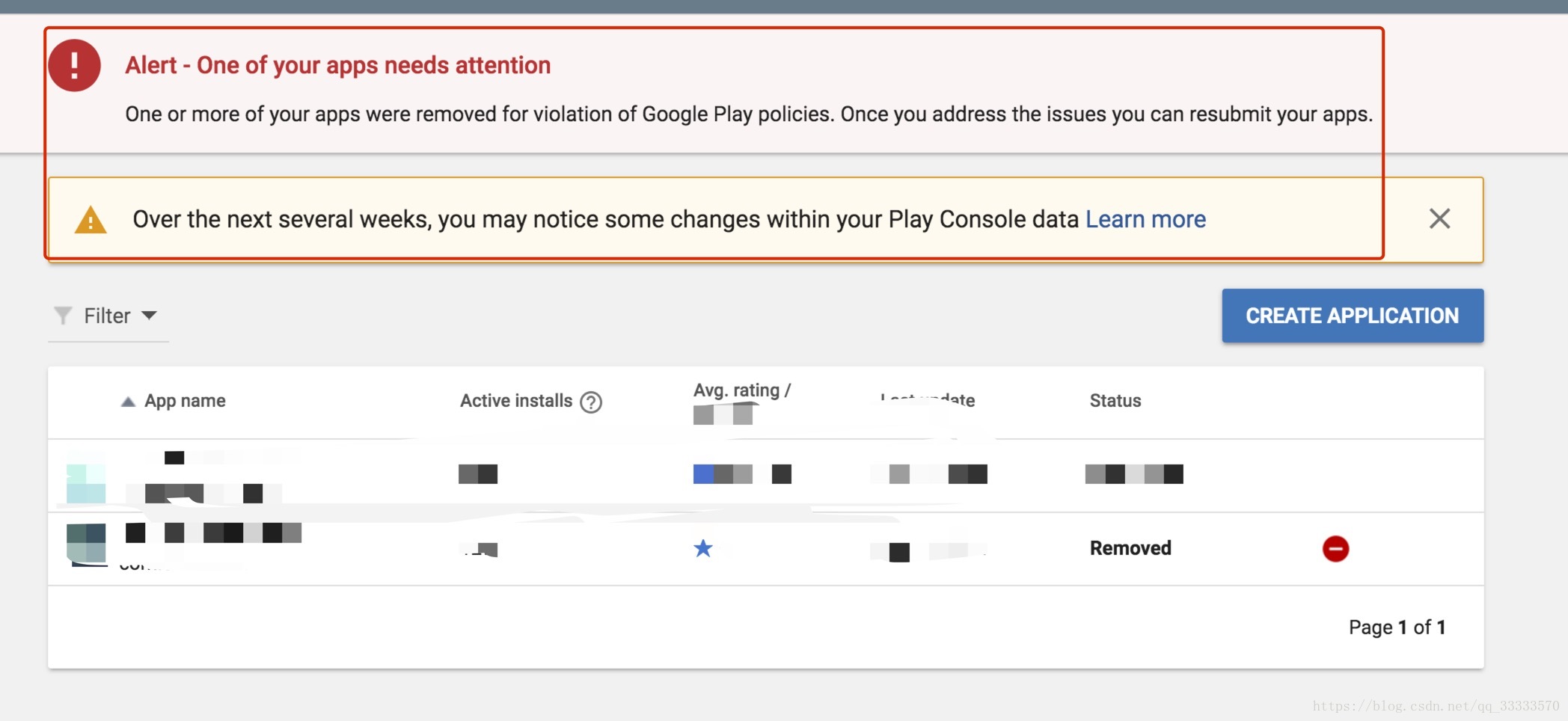Click the red alert exclamation icon
This screenshot has width=1568, height=721.
tap(75, 66)
